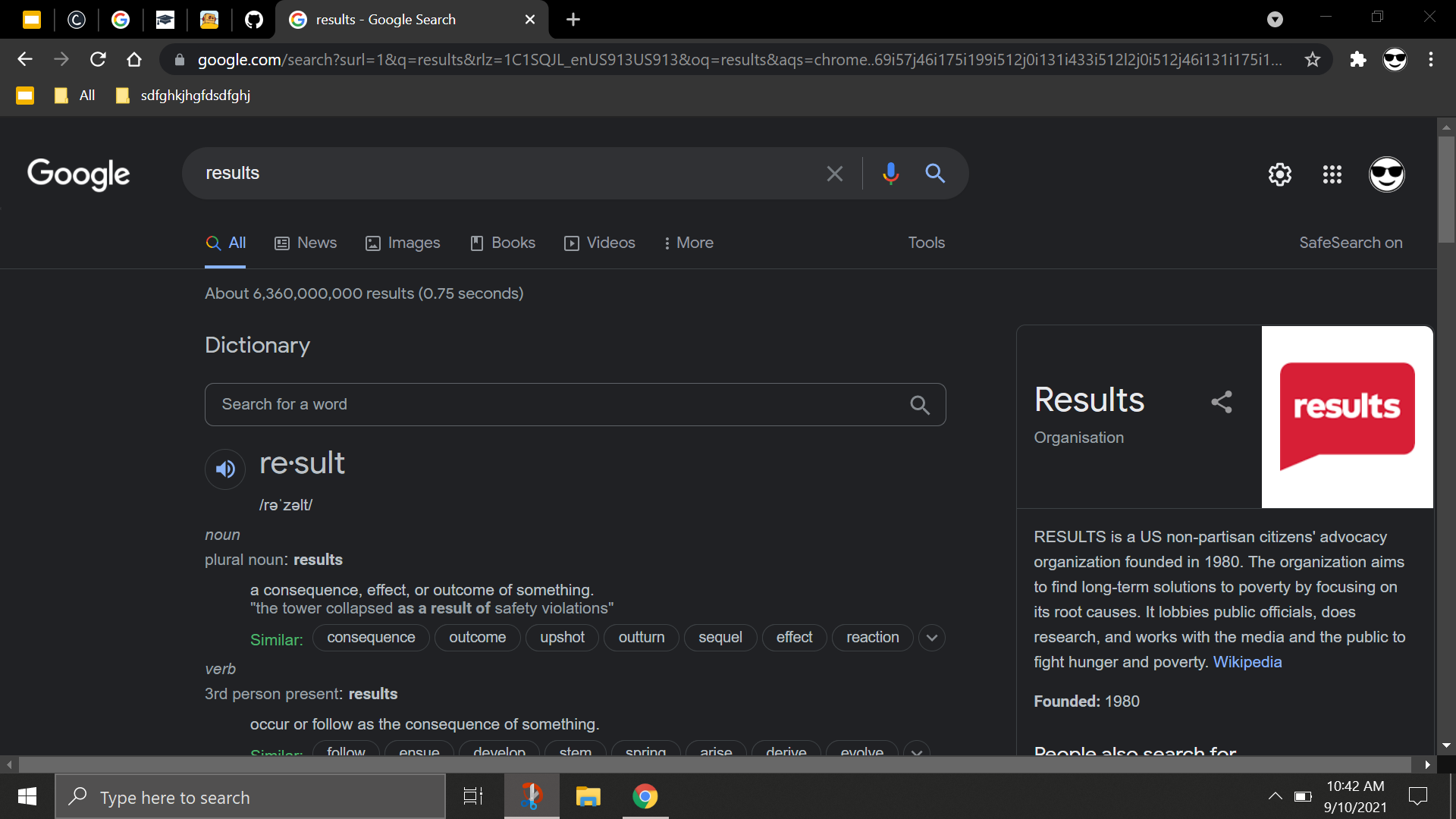The width and height of the screenshot is (1456, 819).
Task: Open the Chrome profile avatar in toolbar
Action: (1395, 59)
